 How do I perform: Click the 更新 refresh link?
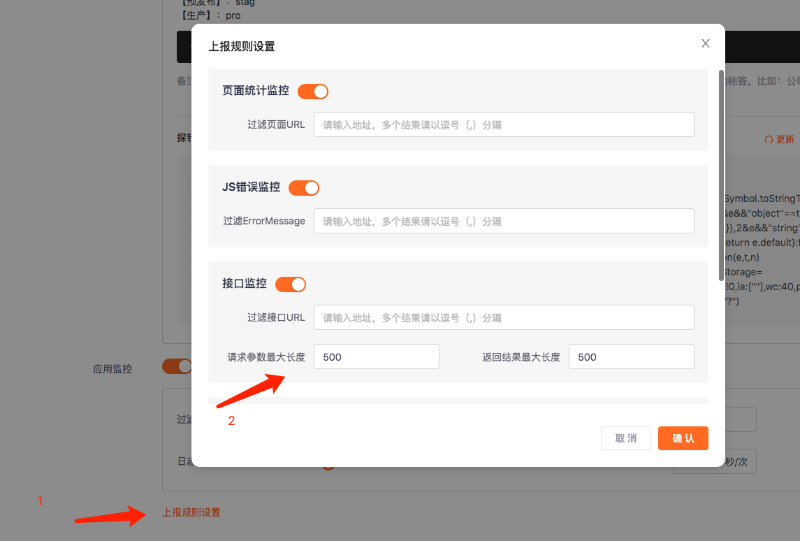click(x=779, y=139)
